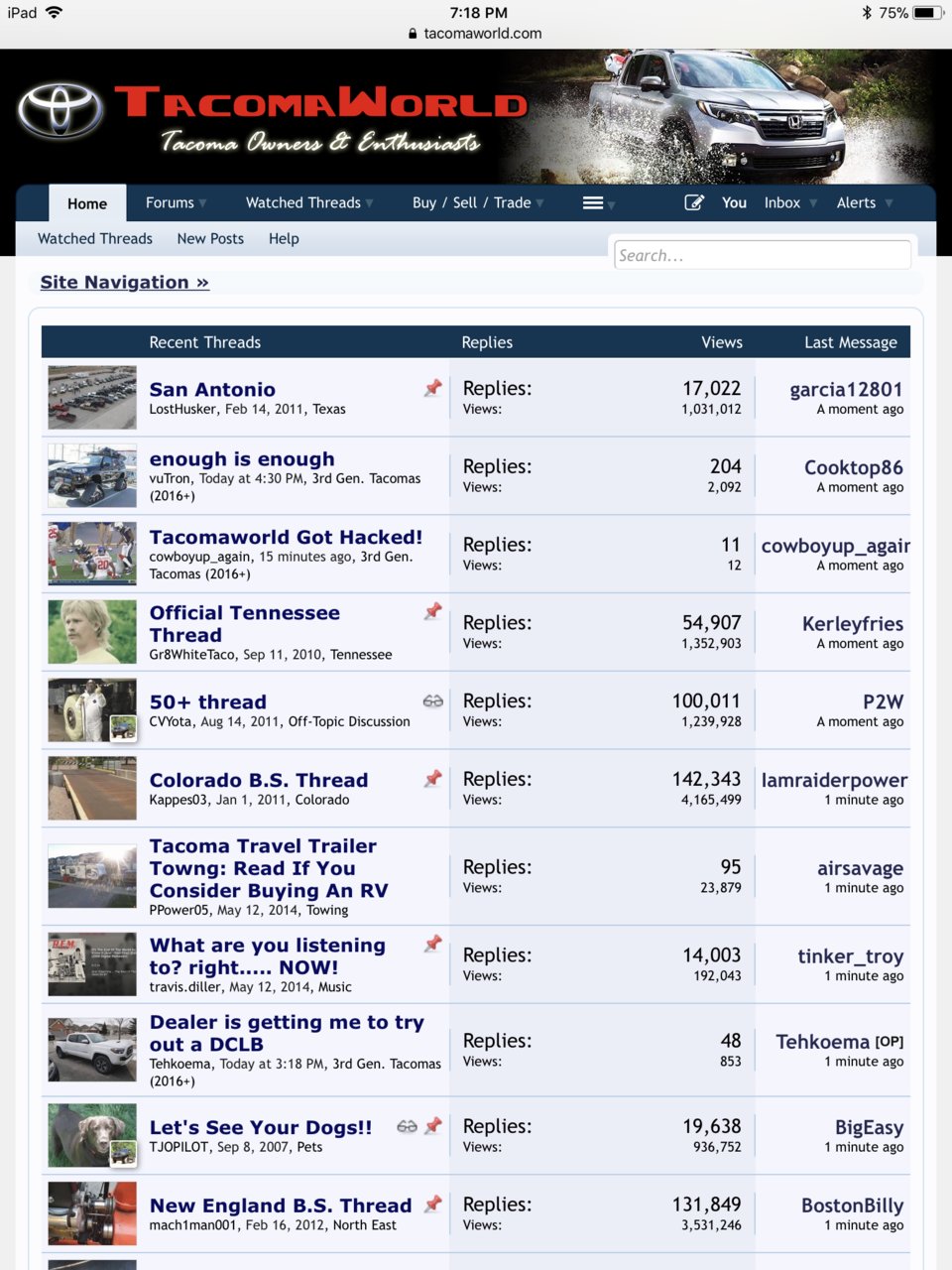Expand the arrow beside the hamburger menu

(x=611, y=204)
